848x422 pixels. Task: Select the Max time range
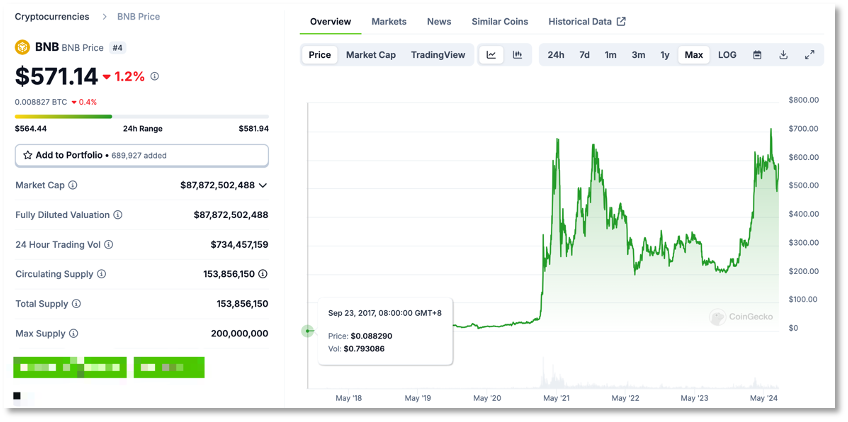coord(693,55)
